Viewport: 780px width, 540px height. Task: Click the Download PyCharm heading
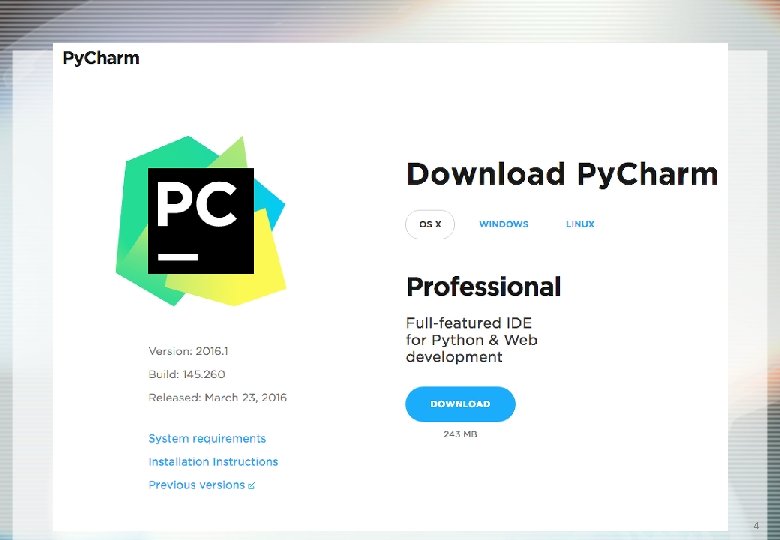[x=562, y=174]
